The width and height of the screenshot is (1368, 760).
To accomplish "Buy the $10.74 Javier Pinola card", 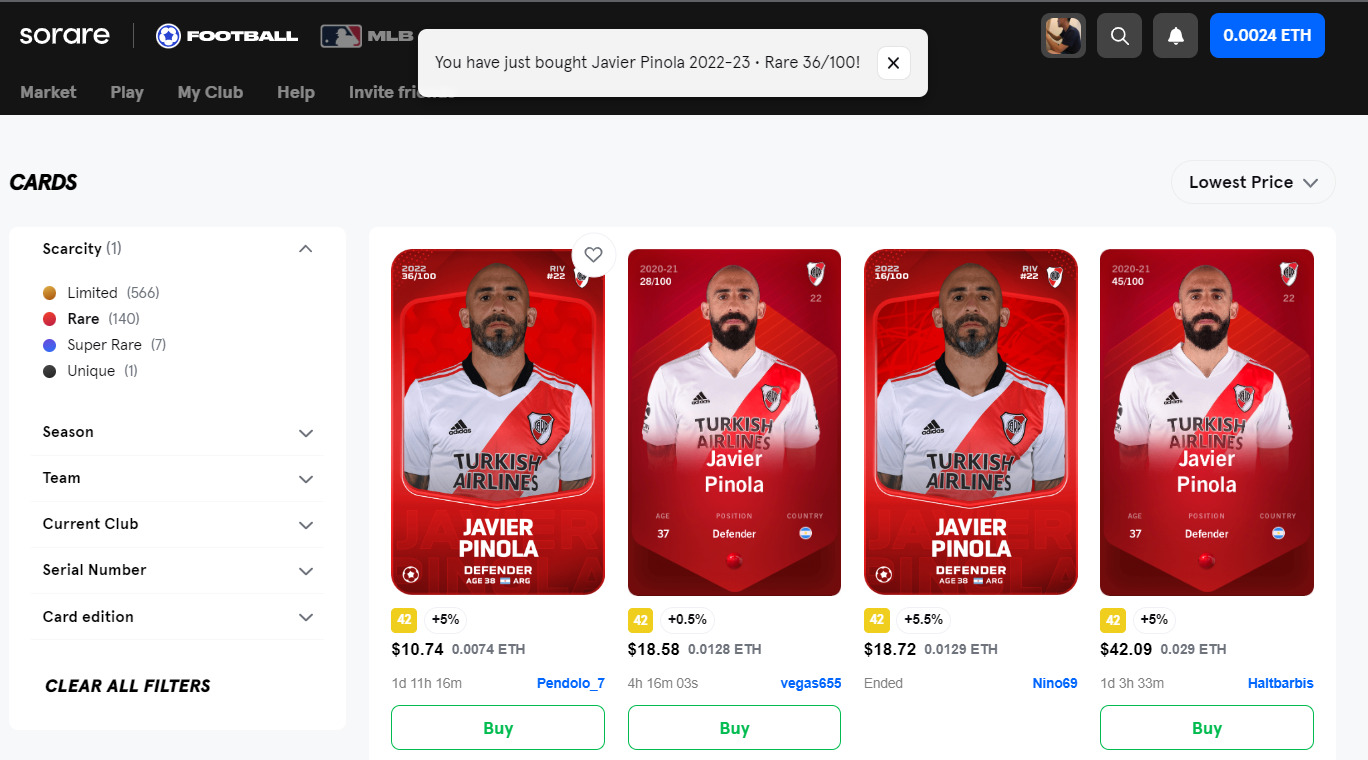I will pos(498,728).
